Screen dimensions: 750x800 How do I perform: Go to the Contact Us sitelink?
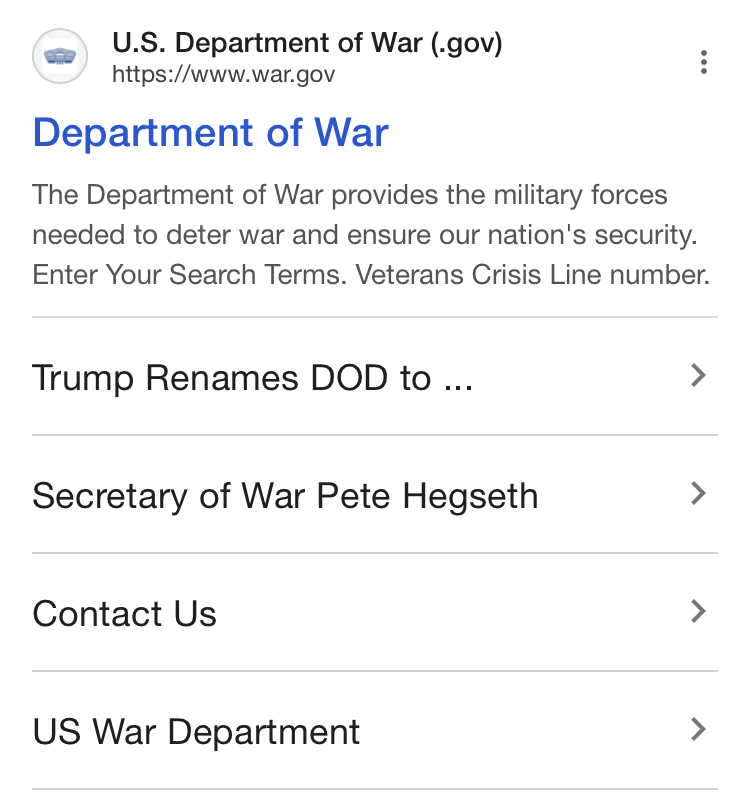124,614
